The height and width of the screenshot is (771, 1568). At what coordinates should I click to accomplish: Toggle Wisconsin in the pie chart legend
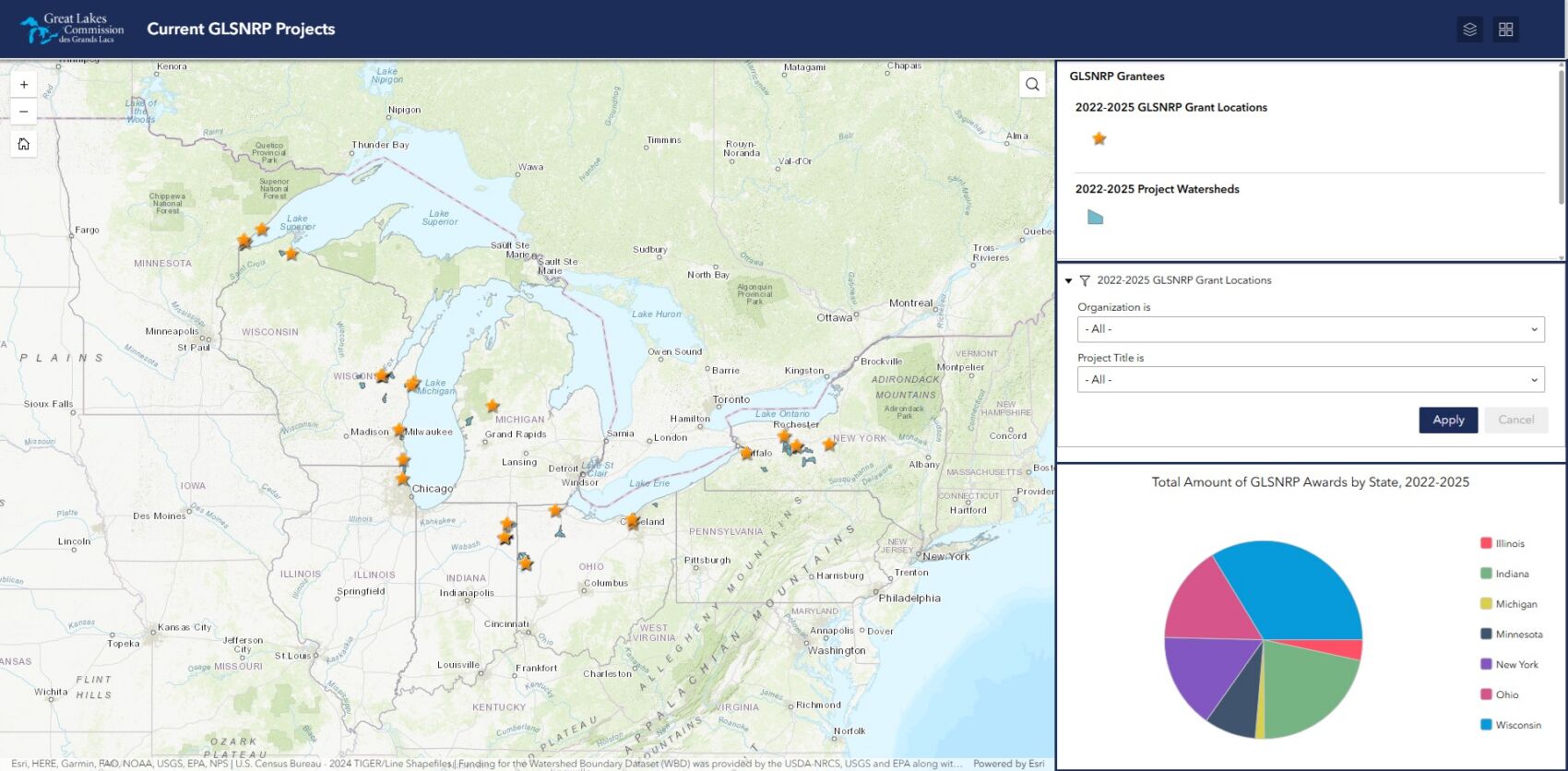[1511, 725]
